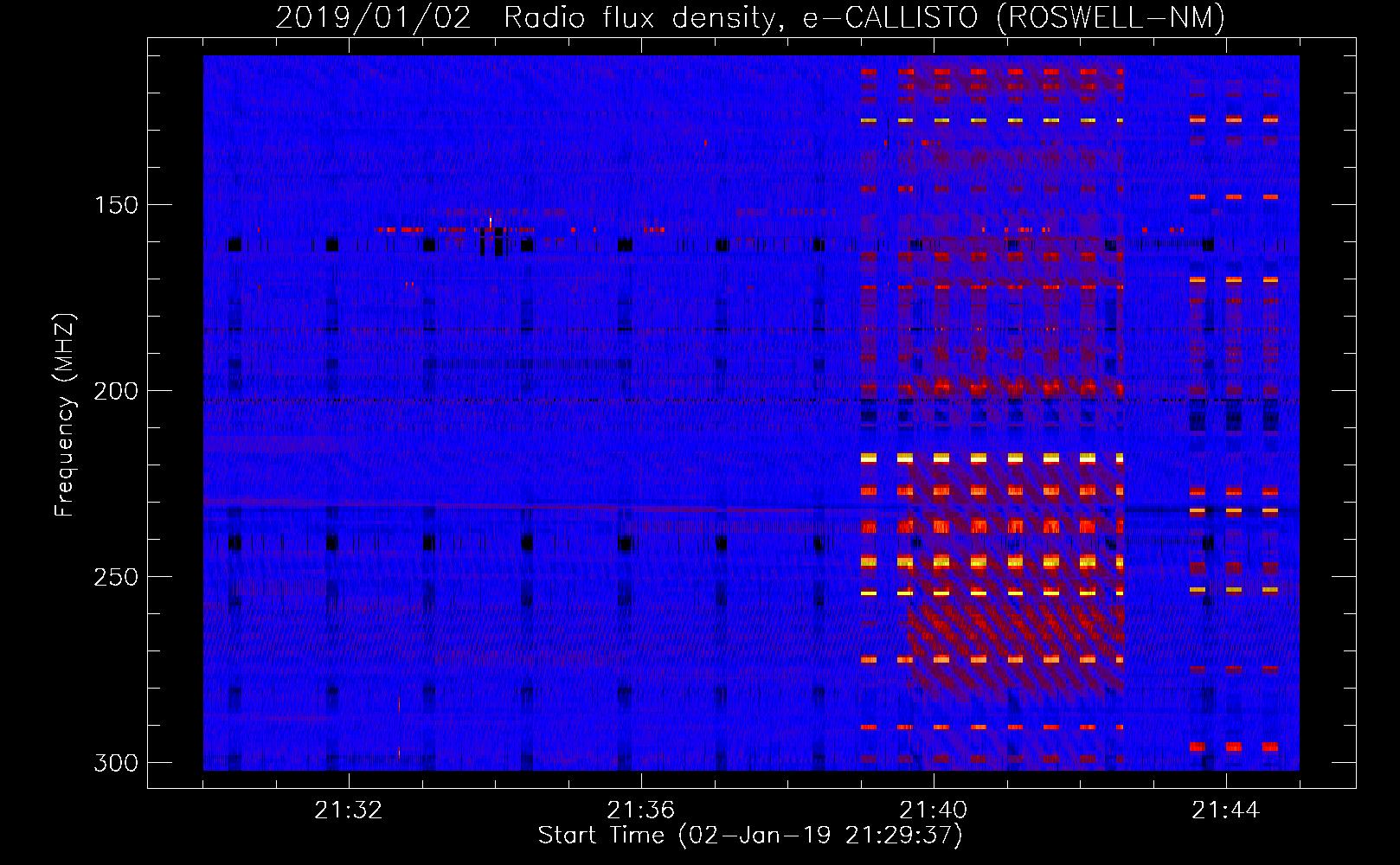Select the 250 frequency axis label
Viewport: 1400px width, 865px height.
point(116,577)
